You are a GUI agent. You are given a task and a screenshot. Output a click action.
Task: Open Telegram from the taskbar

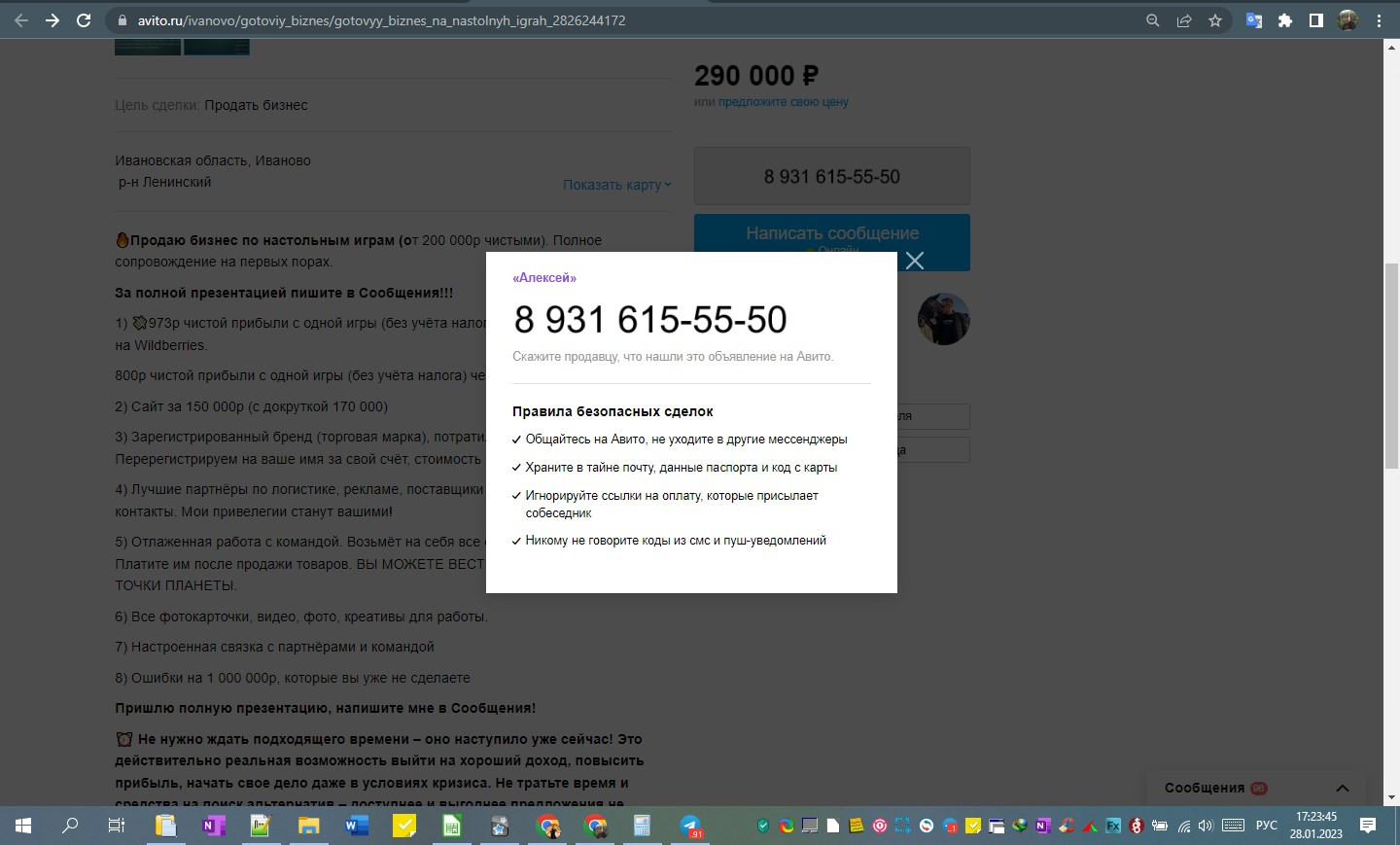(690, 826)
